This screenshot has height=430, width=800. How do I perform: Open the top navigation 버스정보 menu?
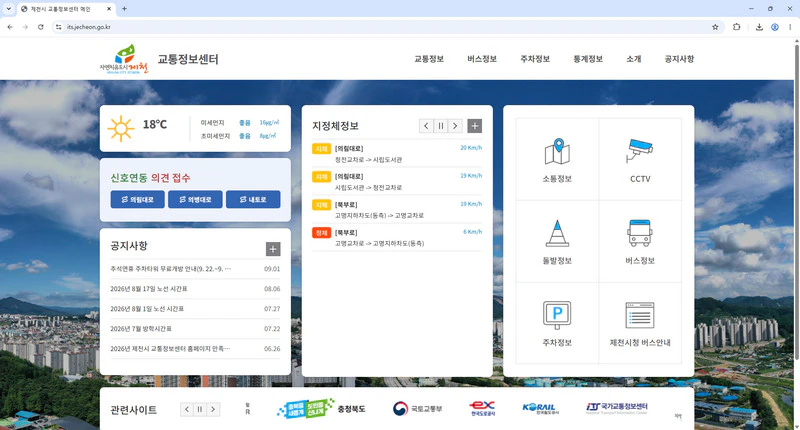[482, 59]
